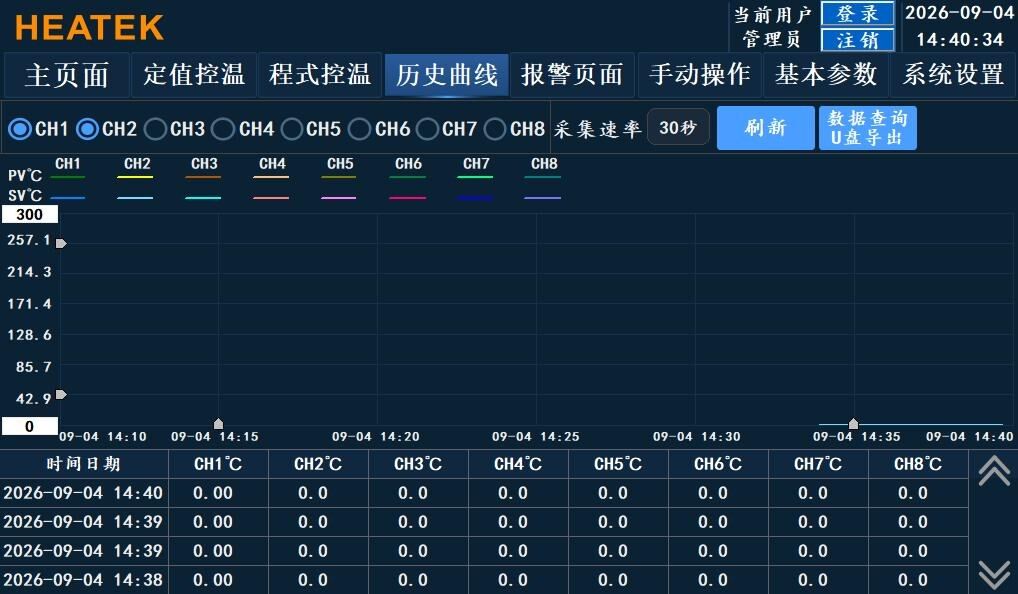Open the 报警页面 alarm page tab
1018x594 pixels.
572,75
